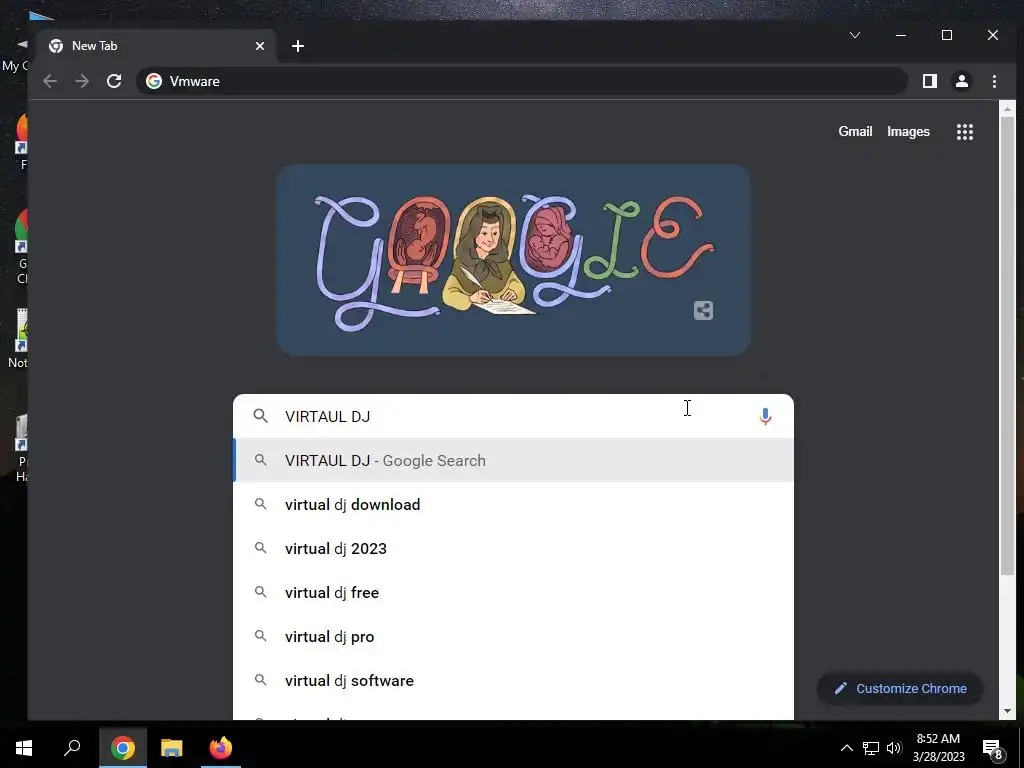1024x768 pixels.
Task: Open the Google apps grid
Action: click(x=965, y=132)
